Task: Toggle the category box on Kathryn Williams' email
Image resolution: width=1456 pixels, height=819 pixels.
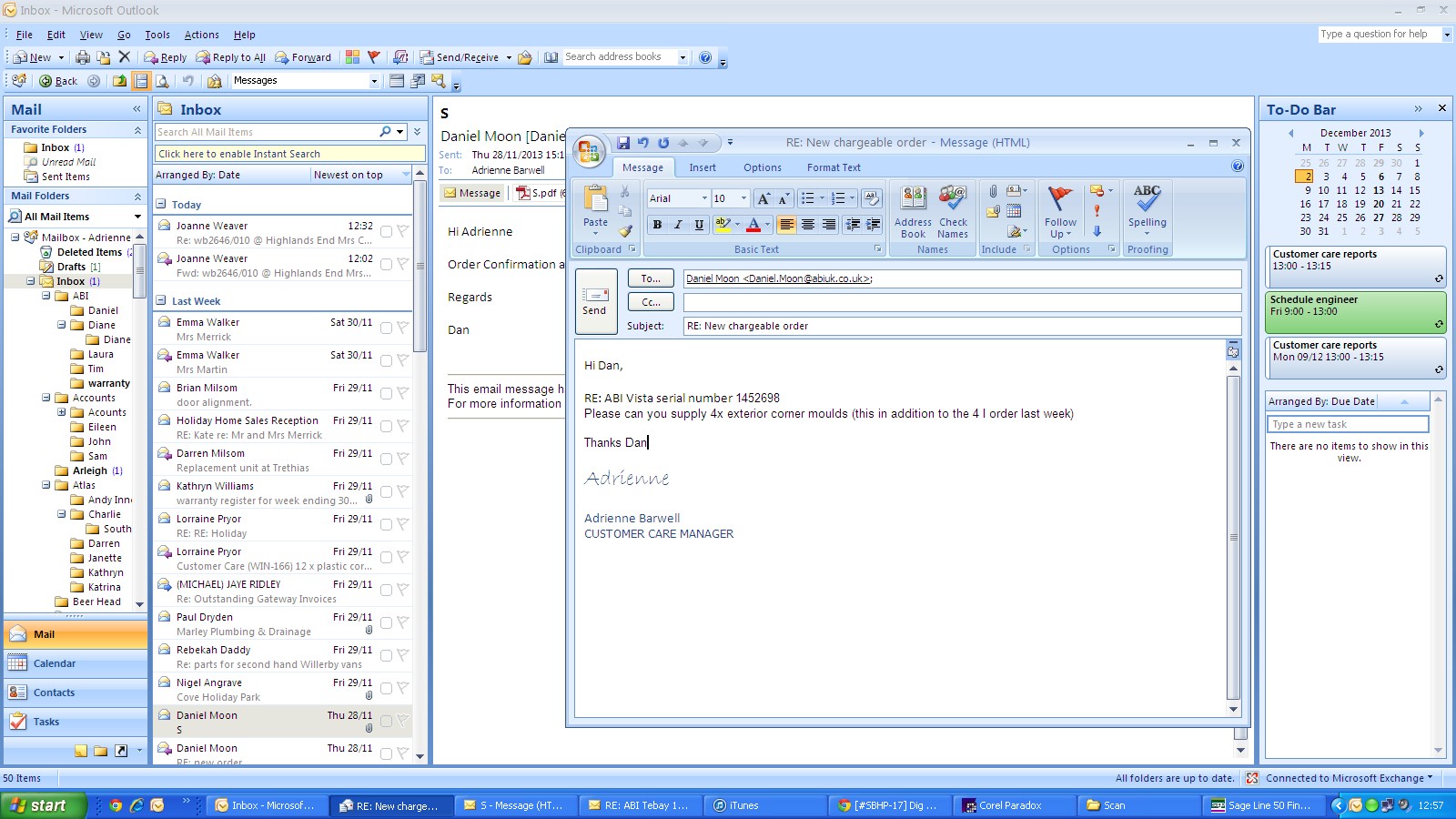Action: (386, 491)
